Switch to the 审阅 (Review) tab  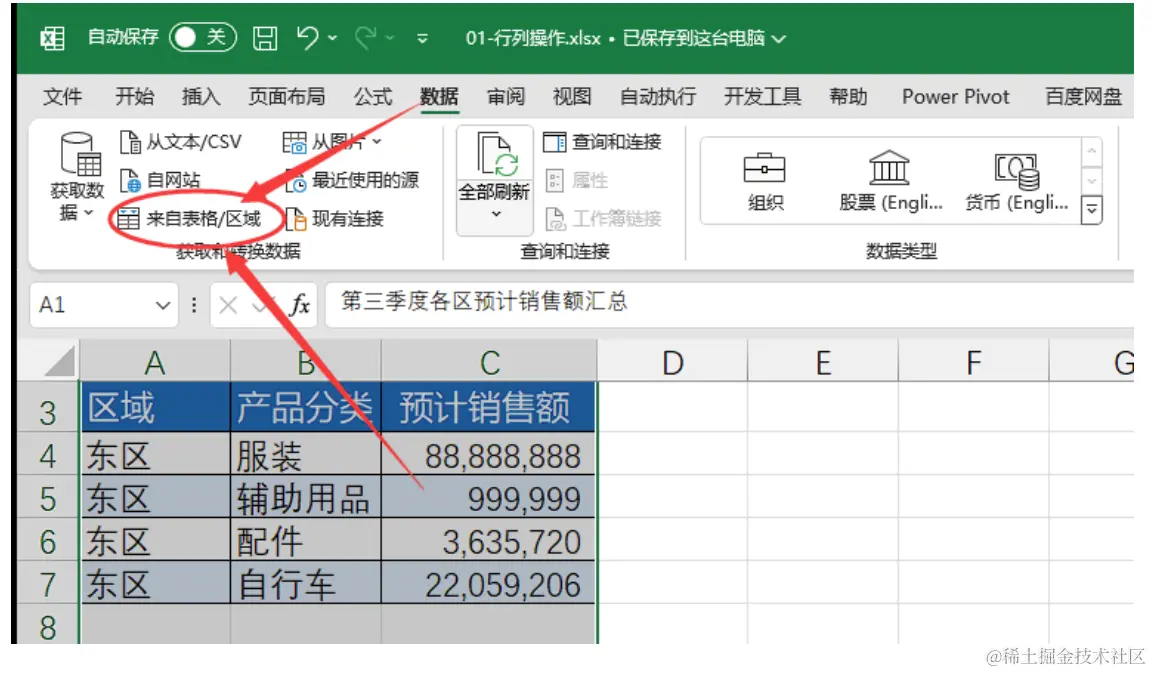pos(505,96)
